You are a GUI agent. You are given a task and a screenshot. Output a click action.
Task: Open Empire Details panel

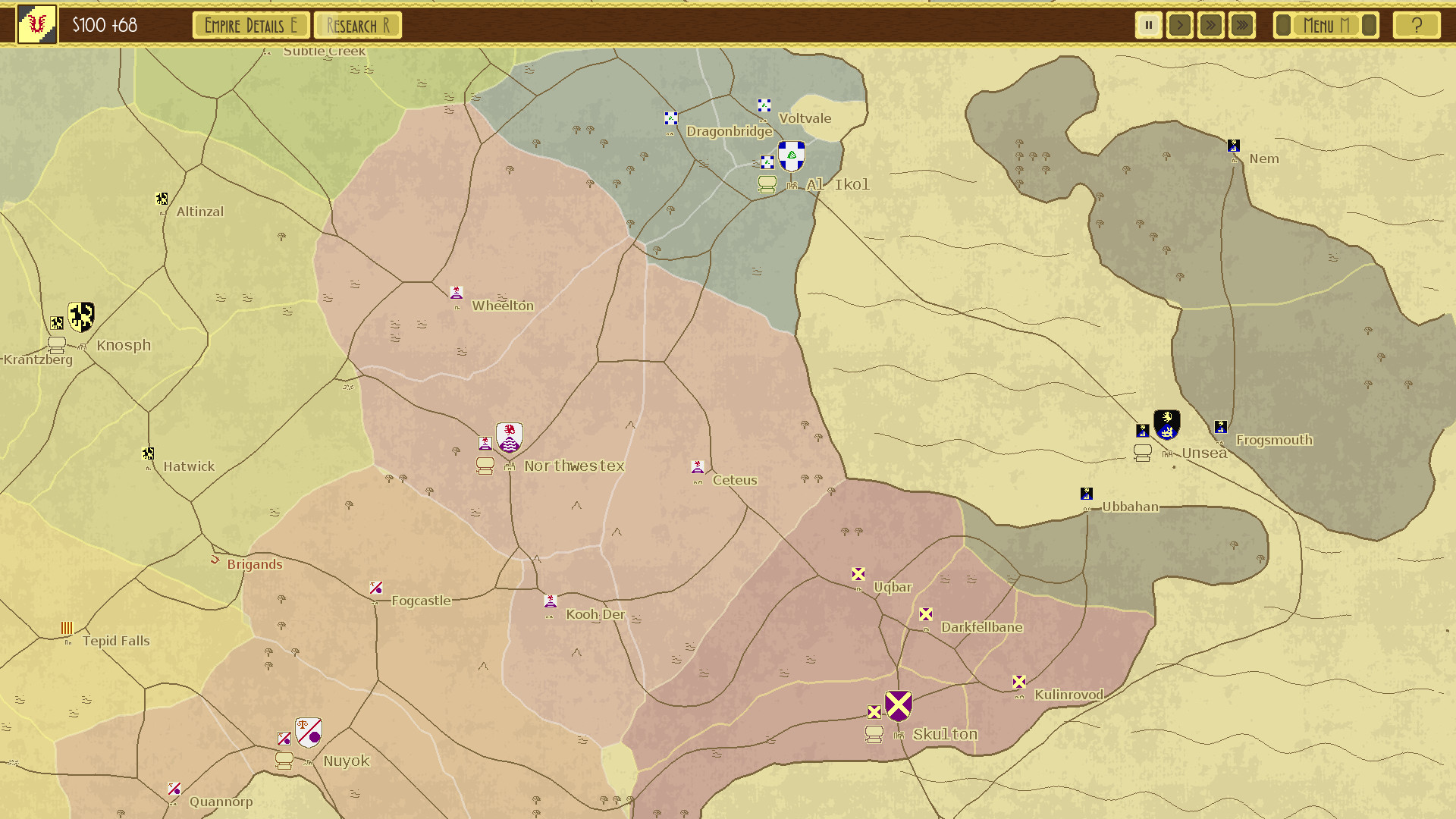point(250,25)
